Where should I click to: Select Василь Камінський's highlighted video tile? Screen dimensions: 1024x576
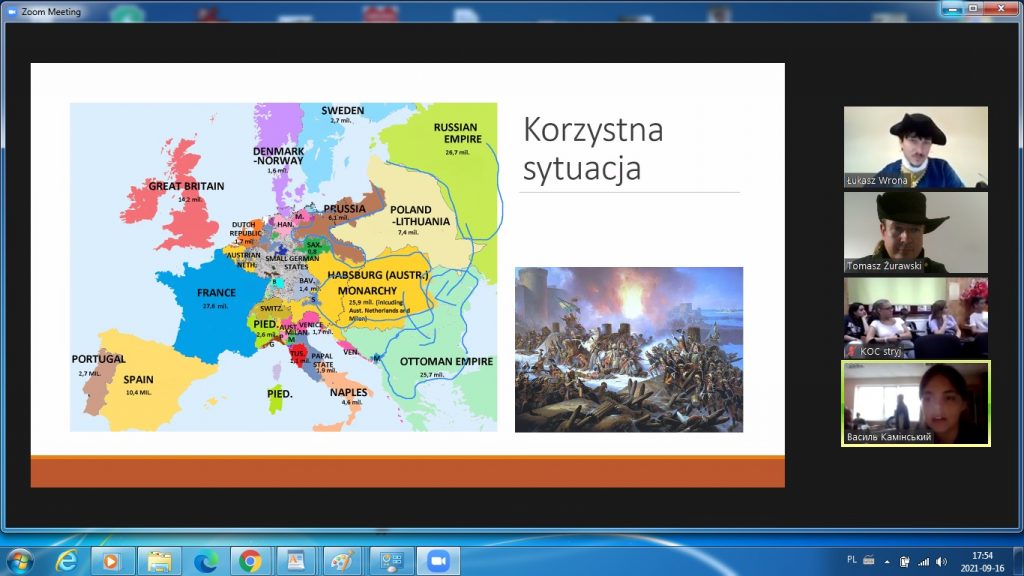pyautogui.click(x=915, y=403)
